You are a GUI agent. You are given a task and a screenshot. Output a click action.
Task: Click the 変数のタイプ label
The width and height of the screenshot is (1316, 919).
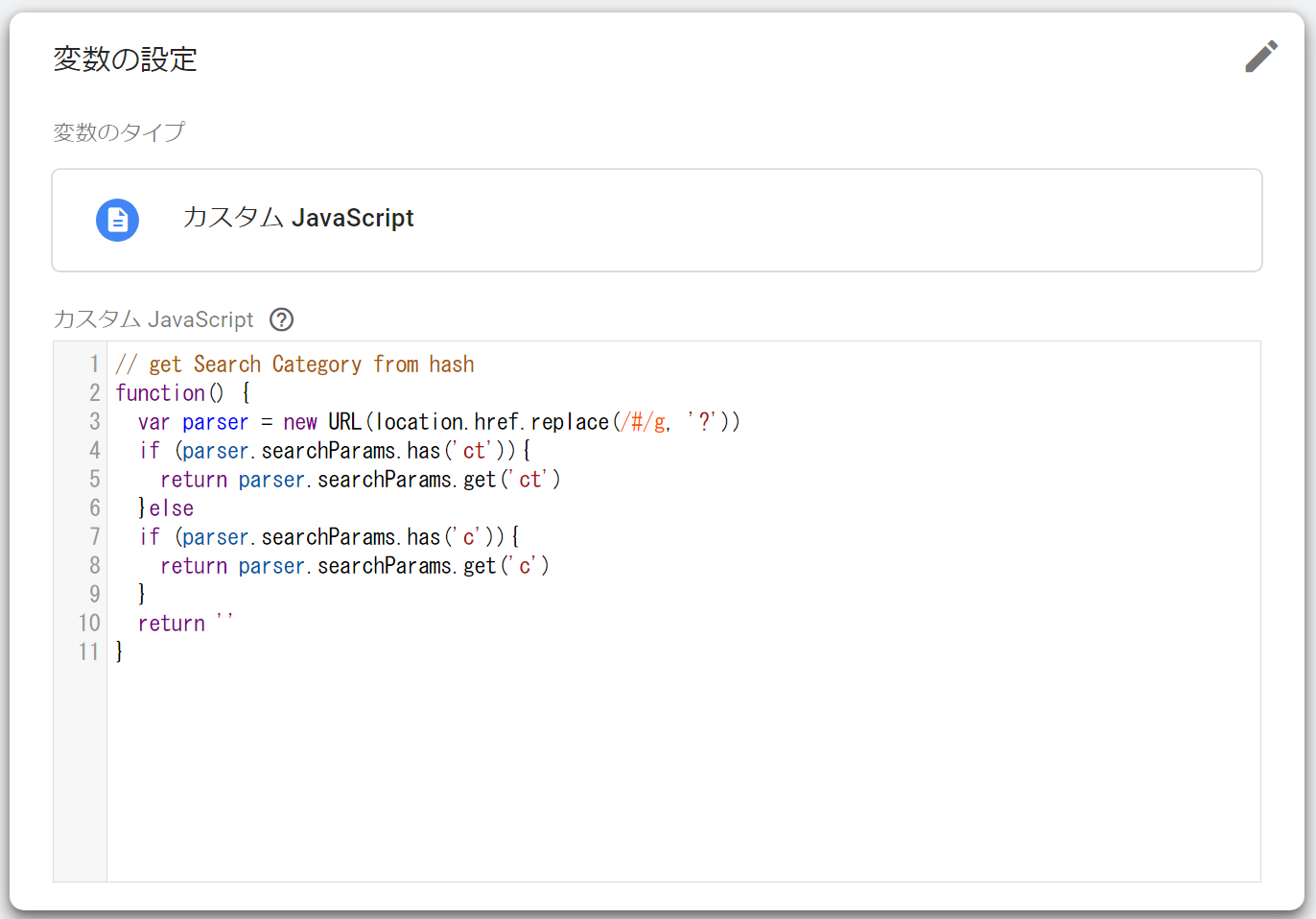[119, 132]
